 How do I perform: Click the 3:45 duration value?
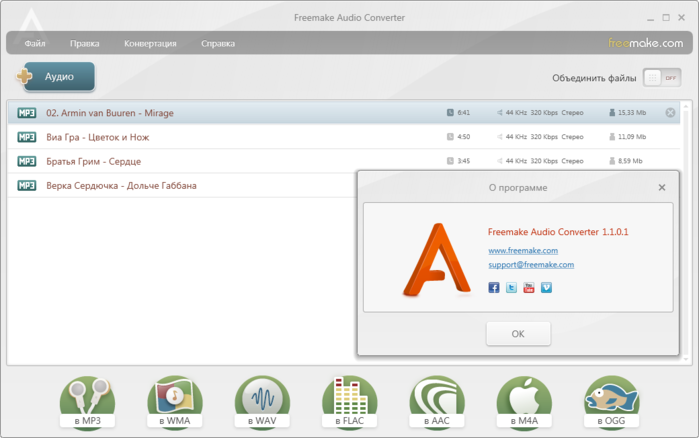tap(464, 161)
